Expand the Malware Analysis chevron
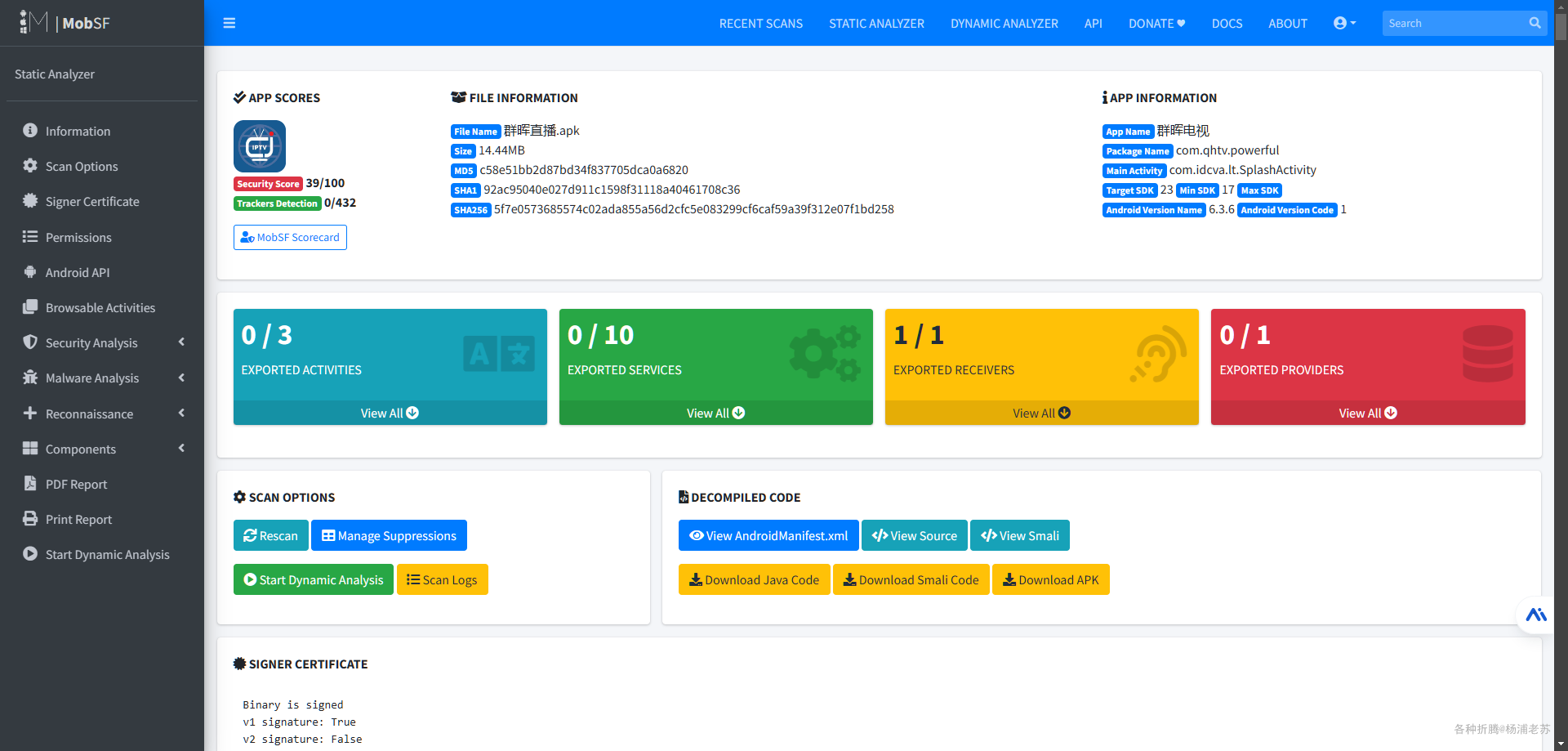 [181, 378]
